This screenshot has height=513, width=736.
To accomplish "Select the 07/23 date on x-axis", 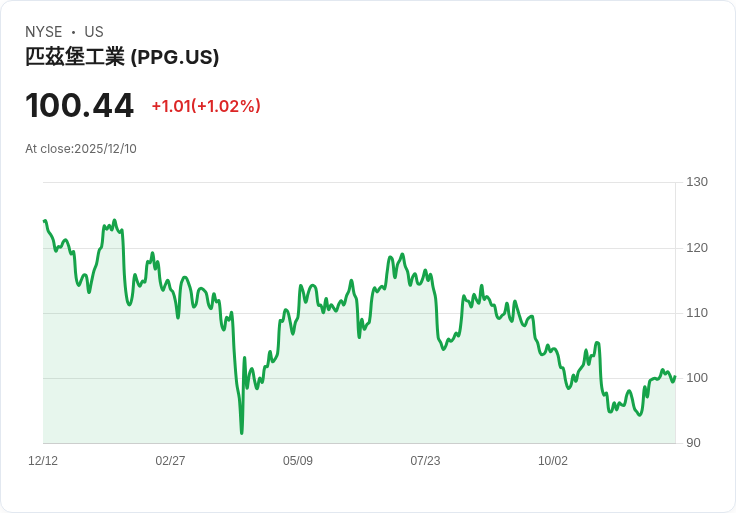I will click(425, 461).
